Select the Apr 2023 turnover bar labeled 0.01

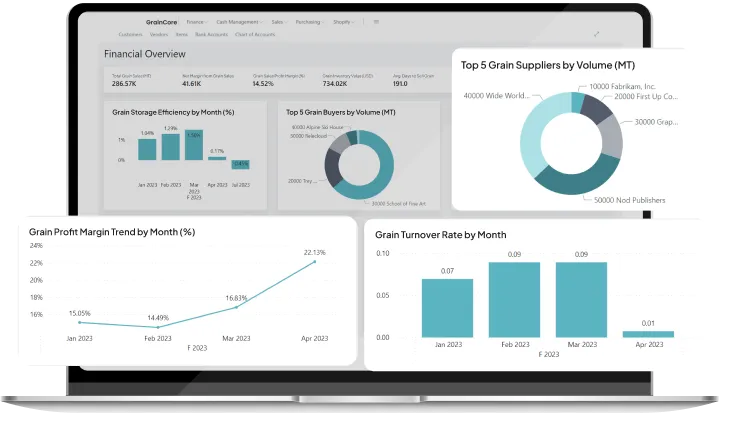point(648,334)
